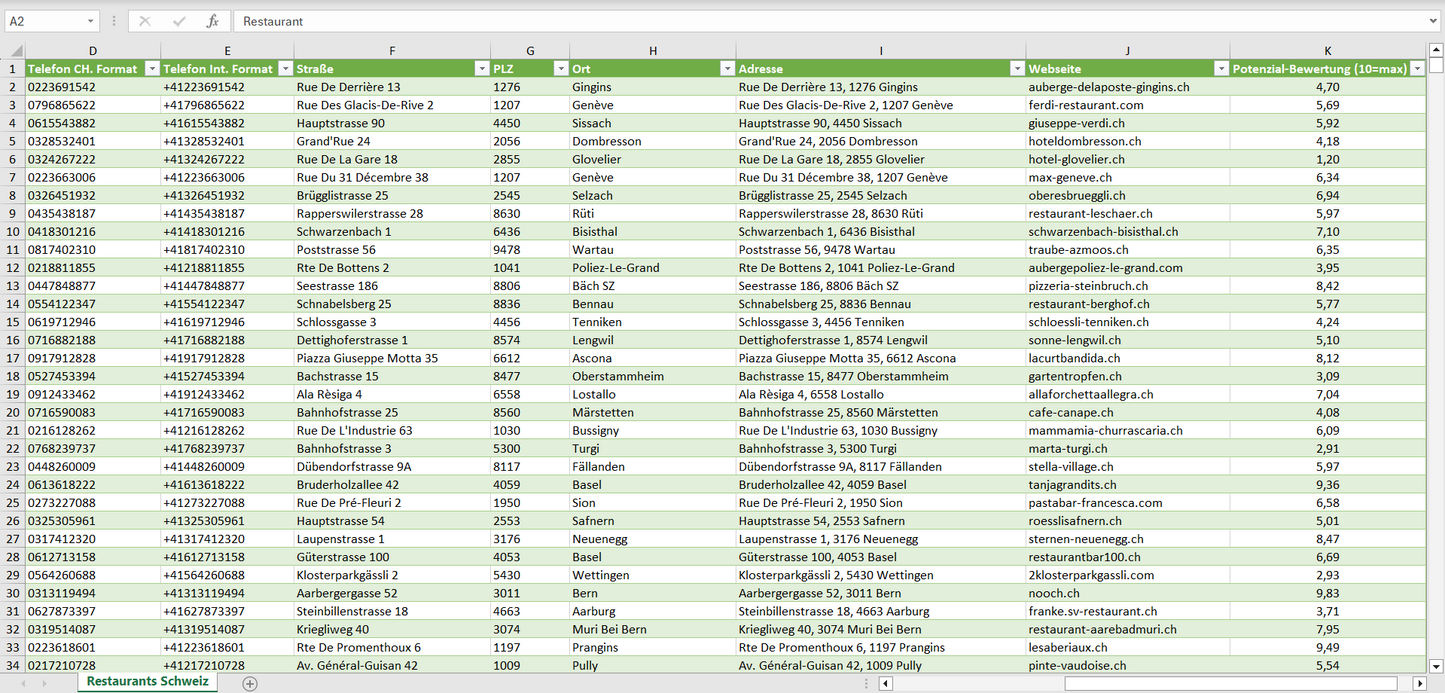Screen dimensions: 1445x693
Task: Click the horizontal scrollbar thumb
Action: (x=1238, y=683)
